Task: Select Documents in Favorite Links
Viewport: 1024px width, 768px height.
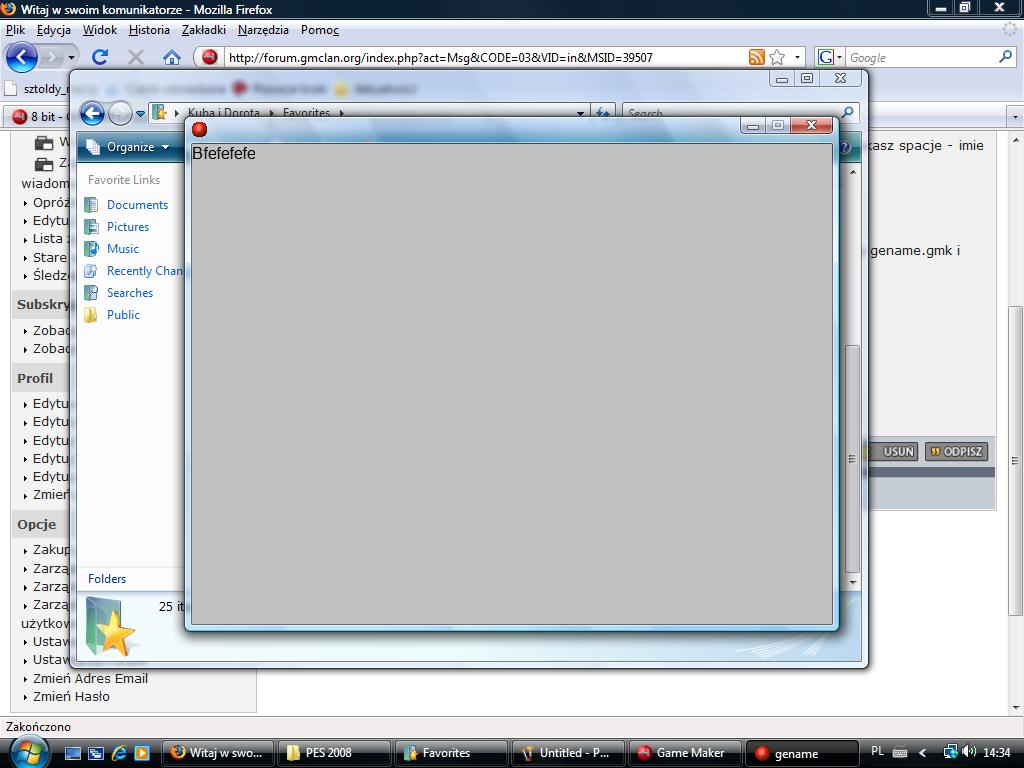Action: 137,205
